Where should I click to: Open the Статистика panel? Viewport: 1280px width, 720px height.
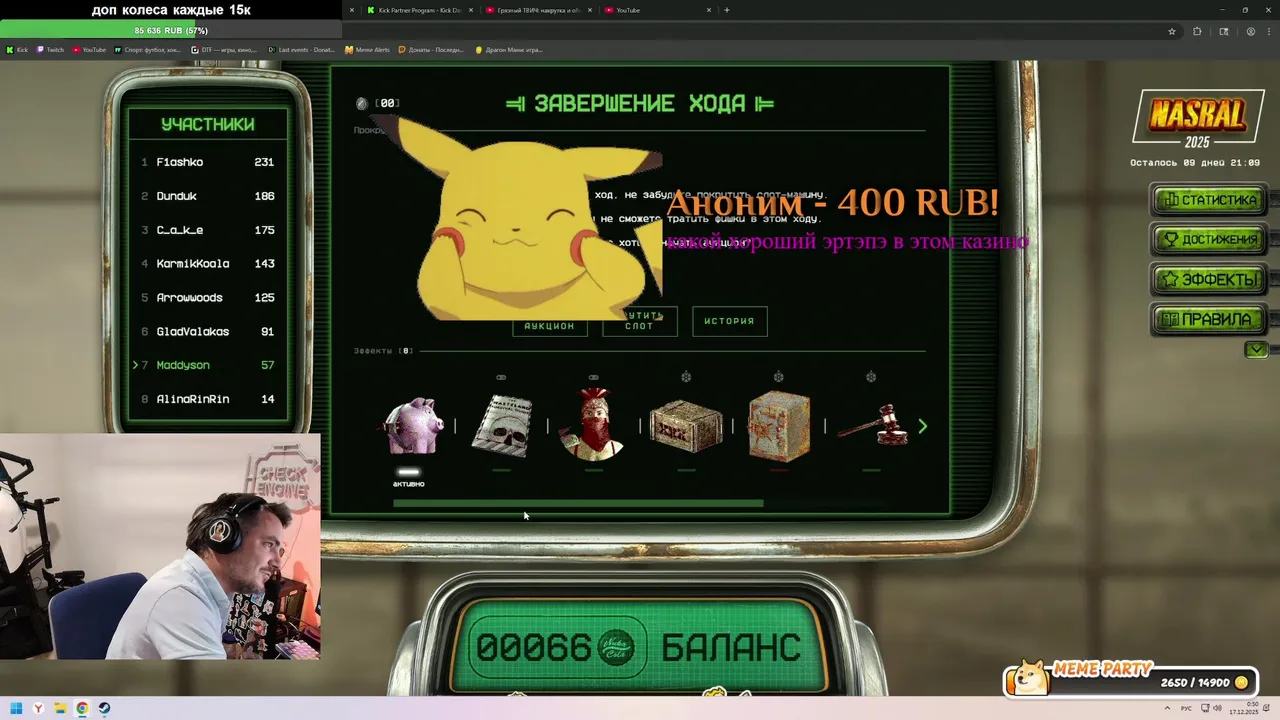pos(1208,200)
